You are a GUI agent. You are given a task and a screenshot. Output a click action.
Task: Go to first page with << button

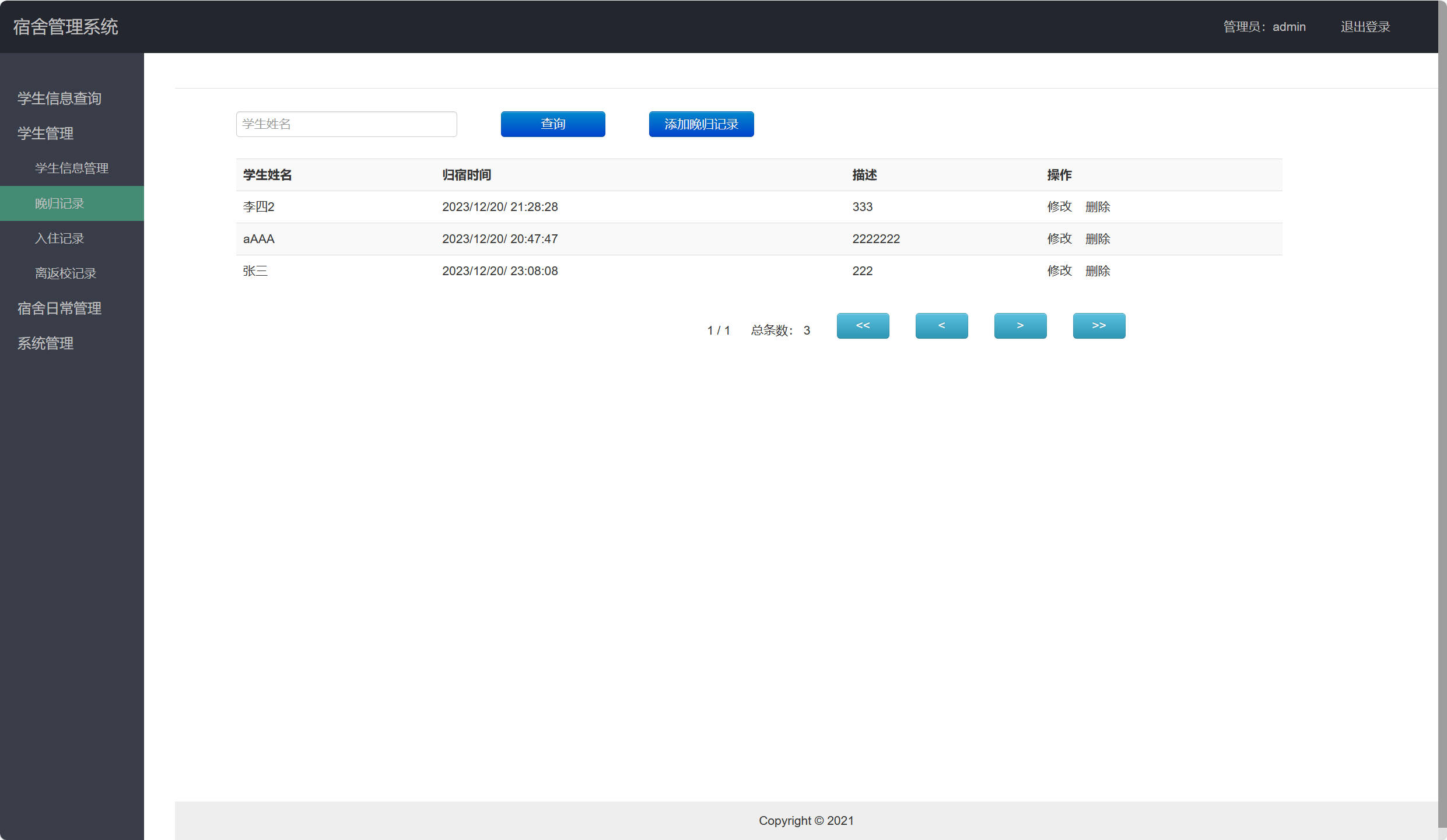pyautogui.click(x=863, y=325)
